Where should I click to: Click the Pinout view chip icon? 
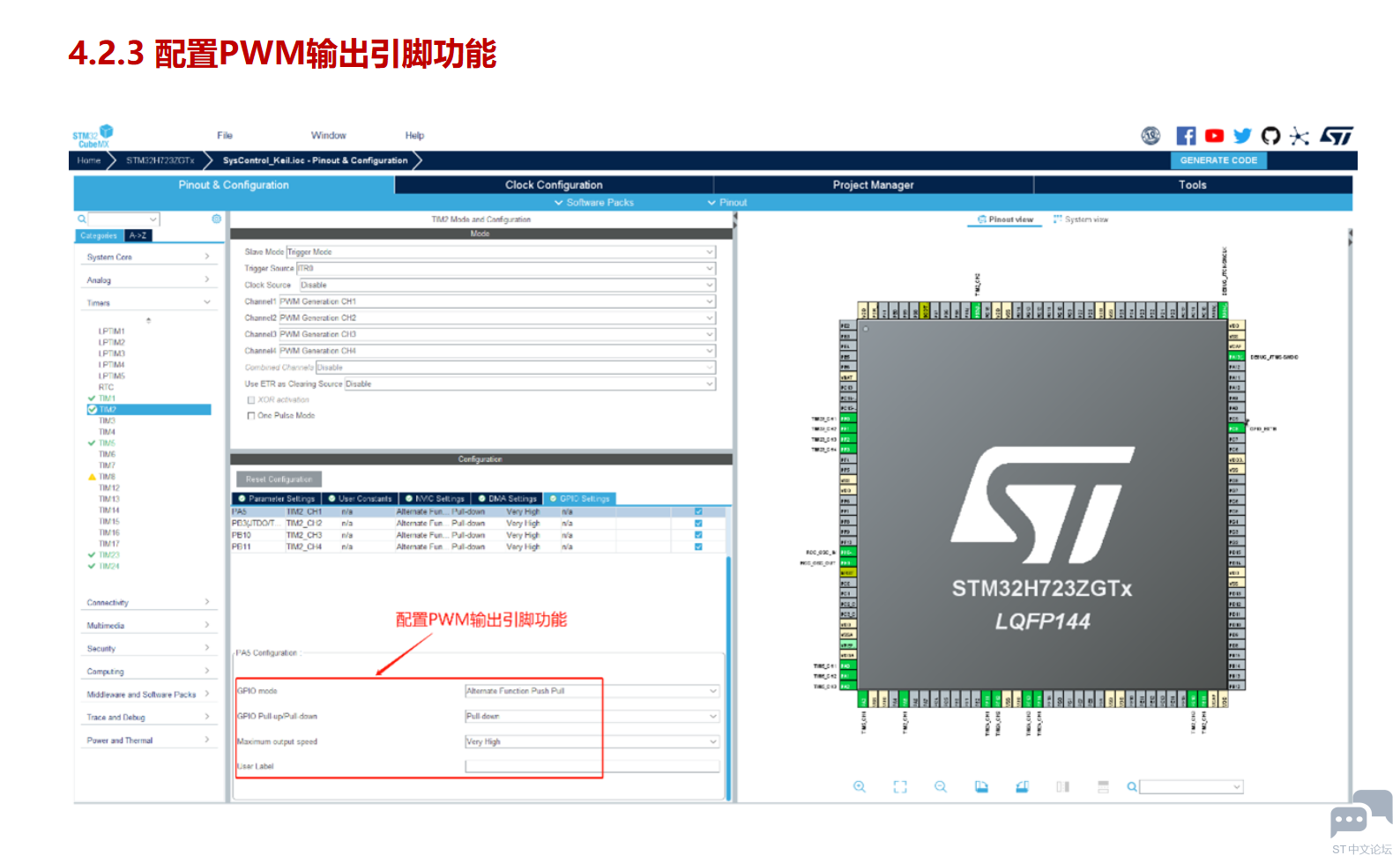(x=981, y=219)
